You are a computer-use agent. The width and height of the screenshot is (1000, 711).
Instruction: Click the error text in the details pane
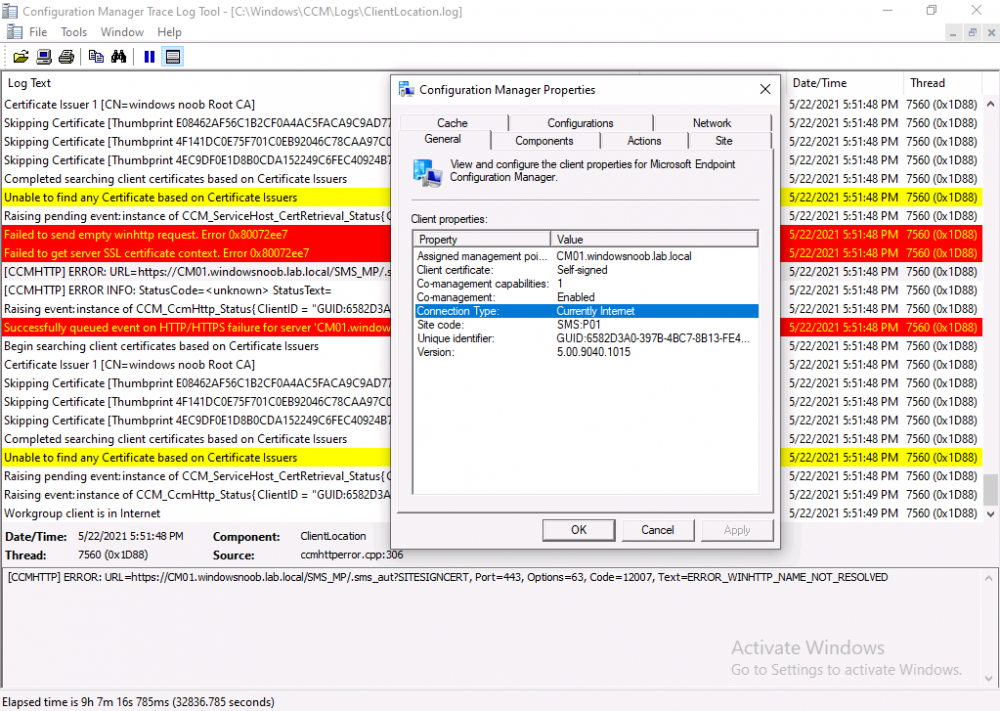pos(448,577)
